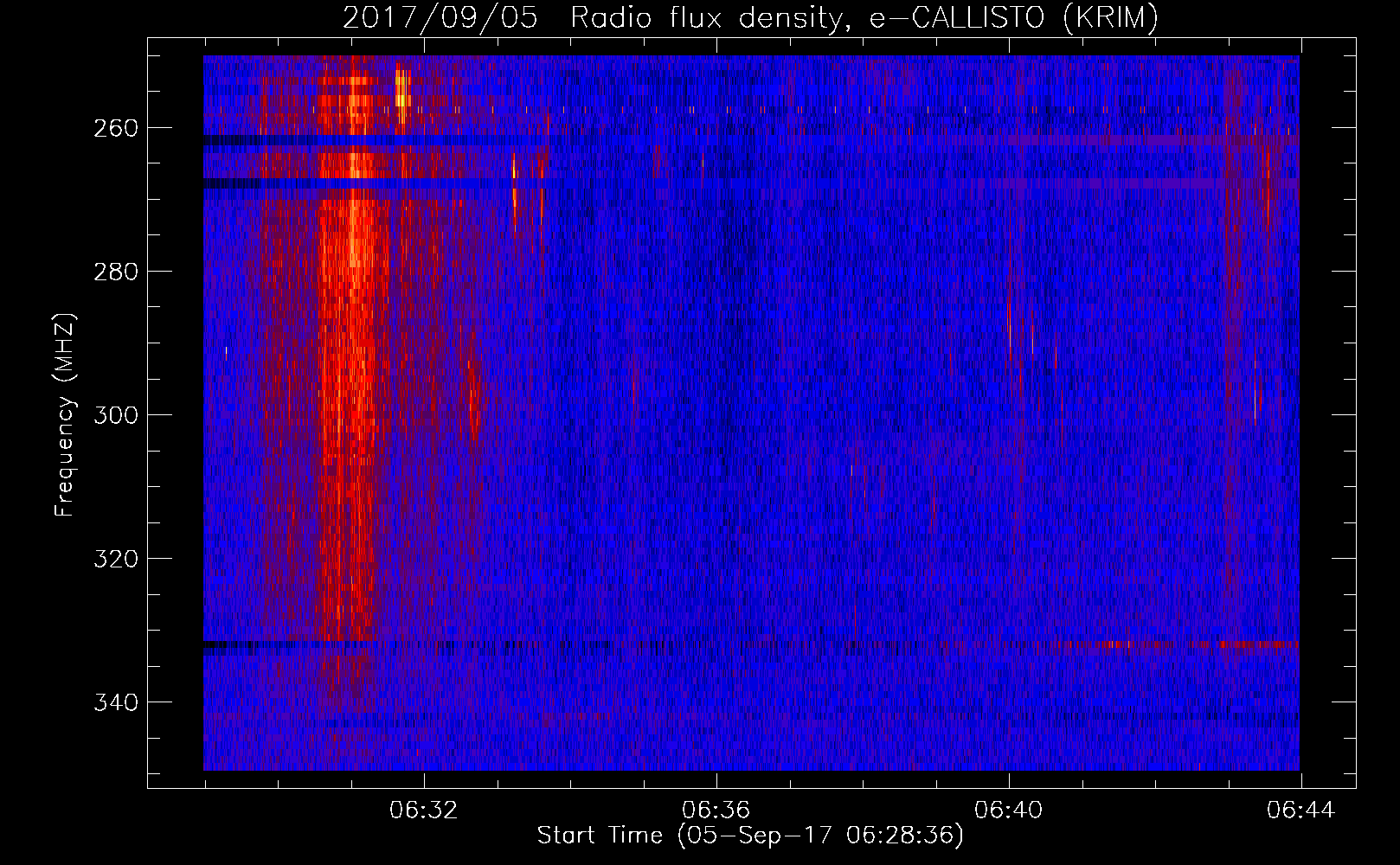Click the 280 frequency tick label
Image resolution: width=1400 pixels, height=865 pixels.
click(116, 272)
